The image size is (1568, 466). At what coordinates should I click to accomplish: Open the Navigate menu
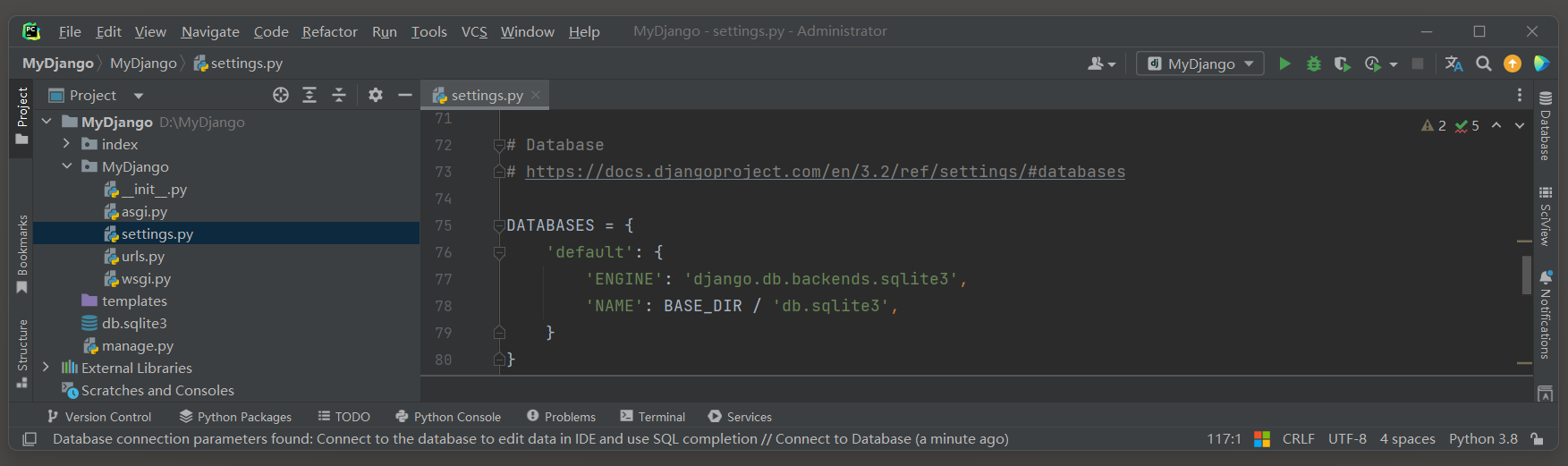click(x=210, y=31)
